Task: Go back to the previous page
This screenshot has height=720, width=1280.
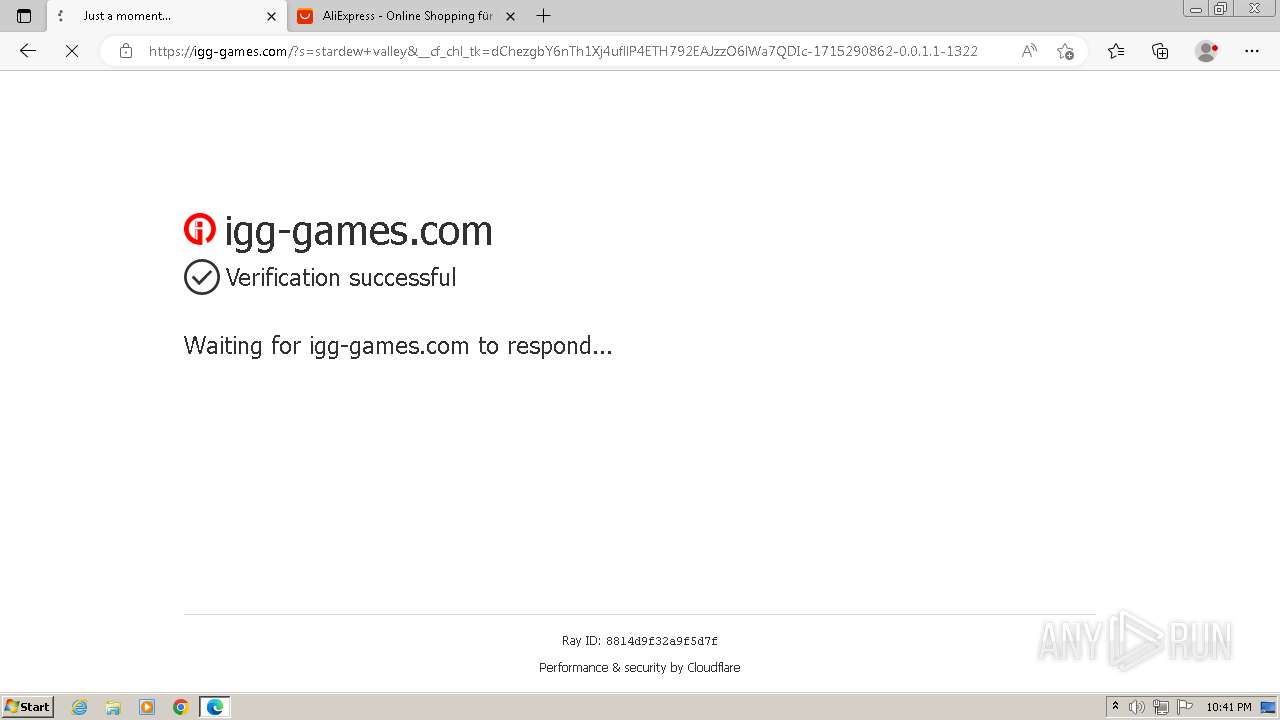Action: click(x=28, y=51)
